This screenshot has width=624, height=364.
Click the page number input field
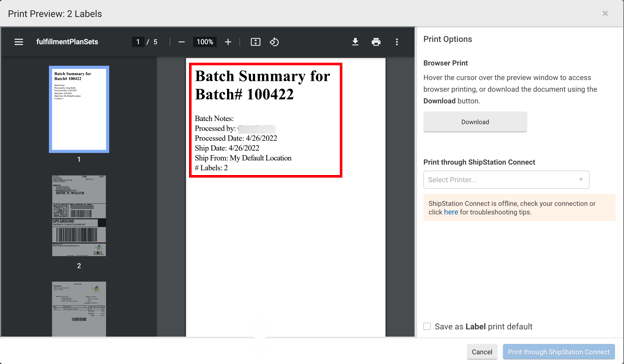(x=138, y=42)
